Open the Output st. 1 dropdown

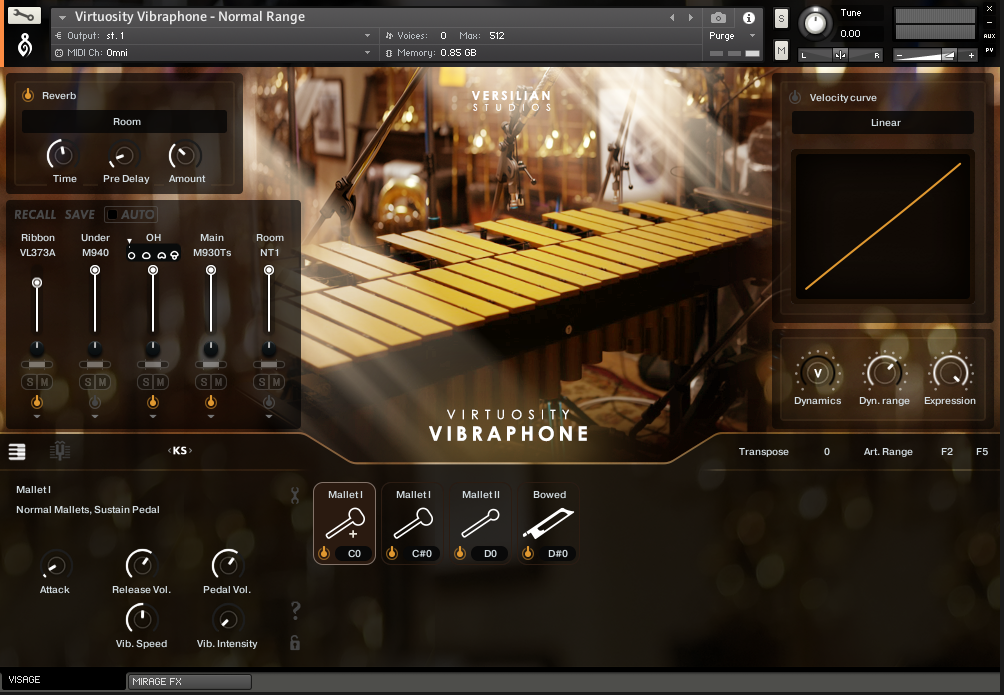(213, 36)
